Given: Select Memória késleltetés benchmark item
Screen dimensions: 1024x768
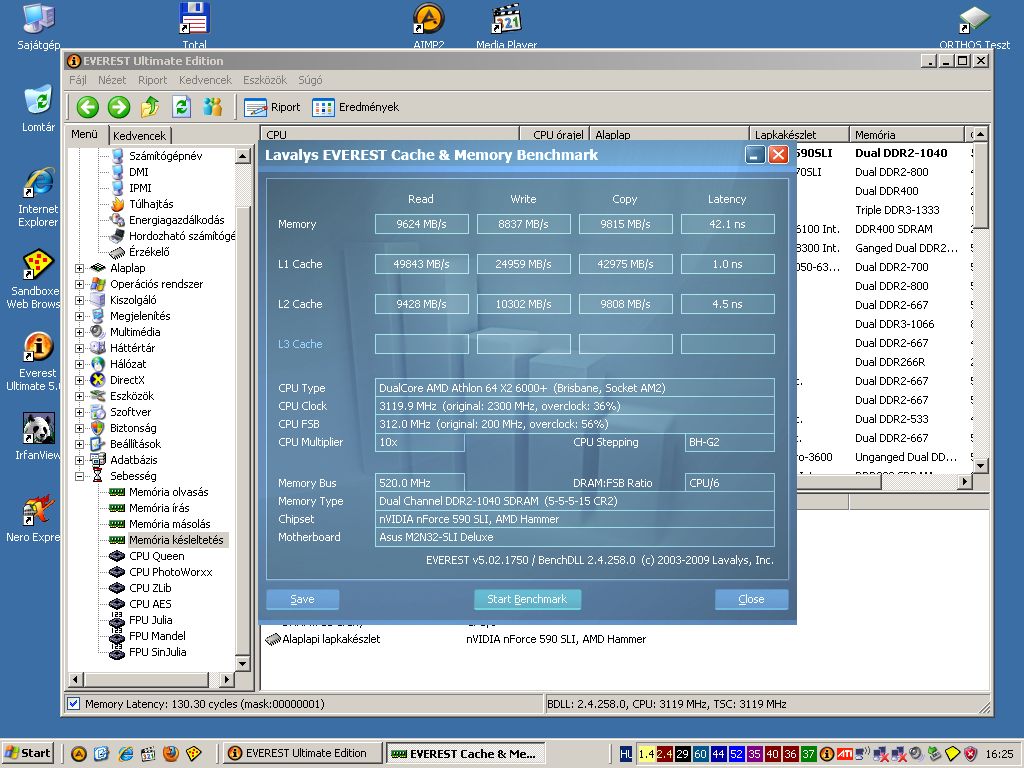Looking at the screenshot, I should (176, 540).
